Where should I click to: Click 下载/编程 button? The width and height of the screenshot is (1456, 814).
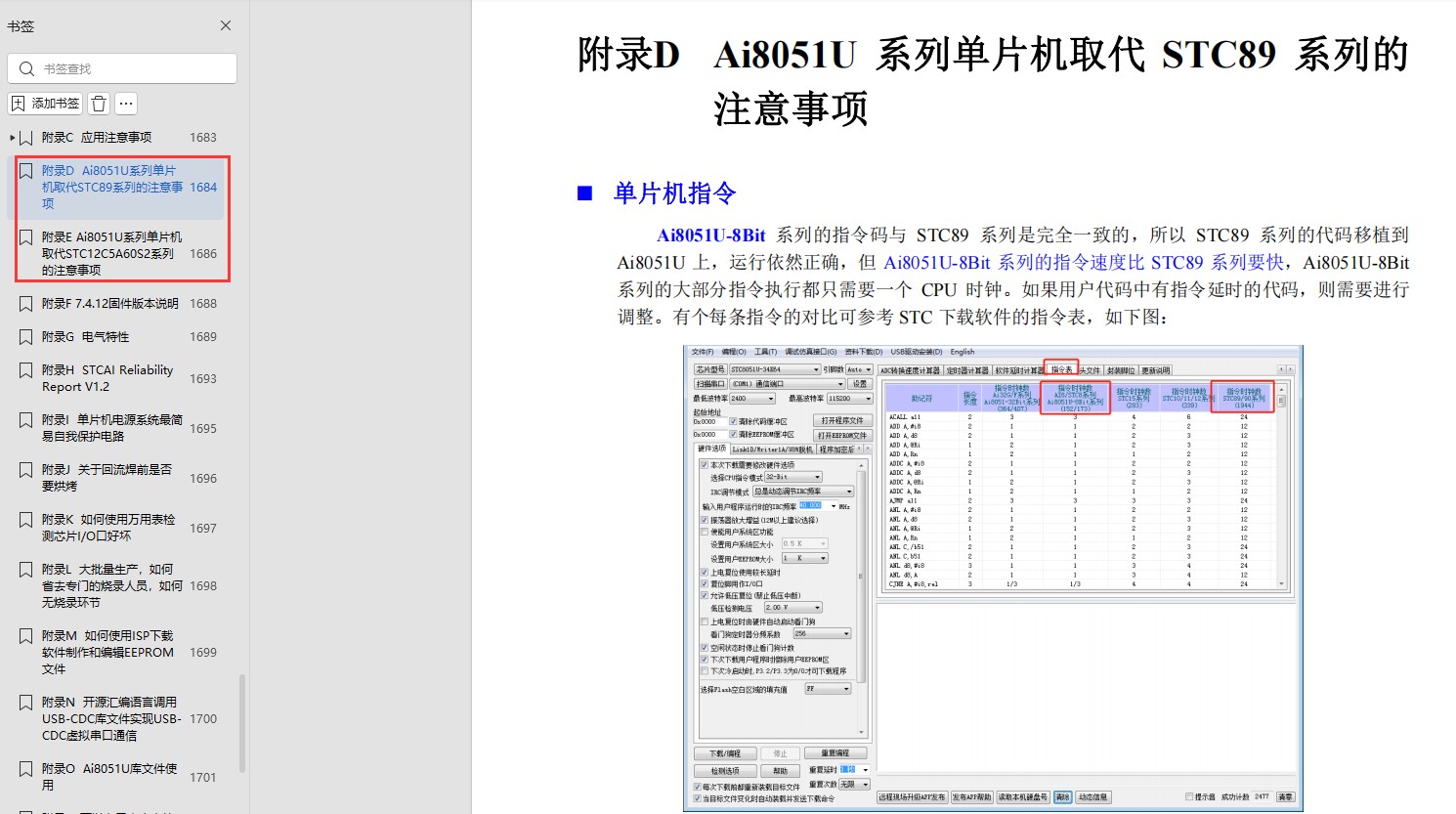[724, 753]
